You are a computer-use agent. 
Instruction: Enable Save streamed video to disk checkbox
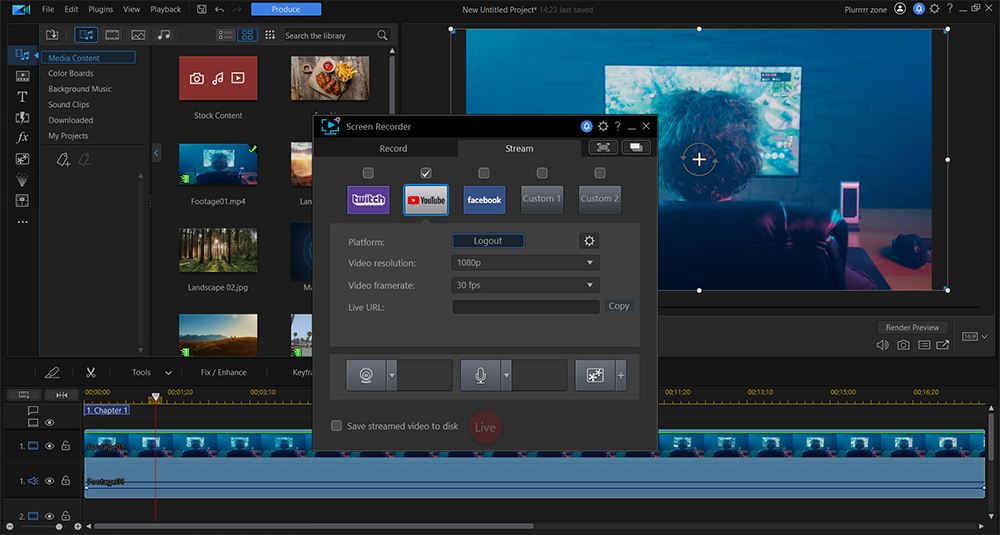click(x=337, y=426)
